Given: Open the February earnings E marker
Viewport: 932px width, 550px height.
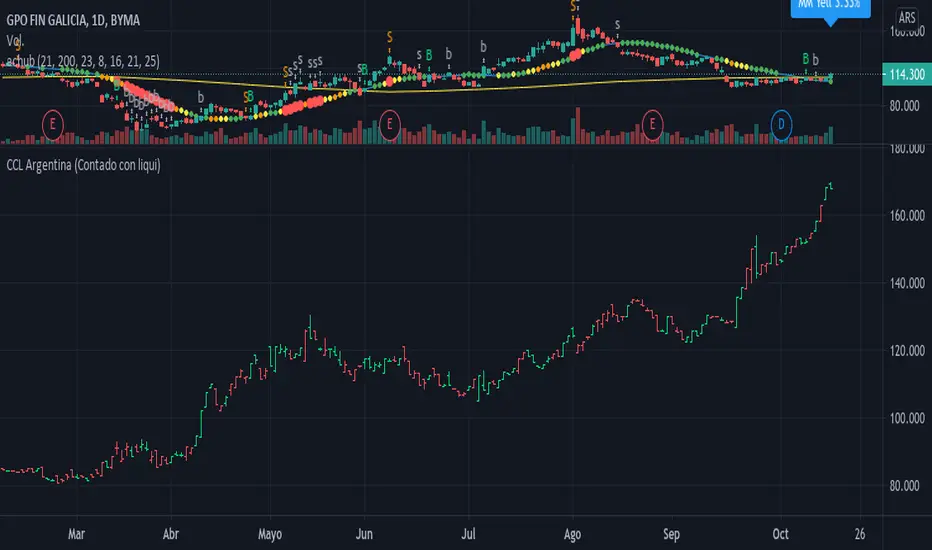Looking at the screenshot, I should (x=52, y=125).
